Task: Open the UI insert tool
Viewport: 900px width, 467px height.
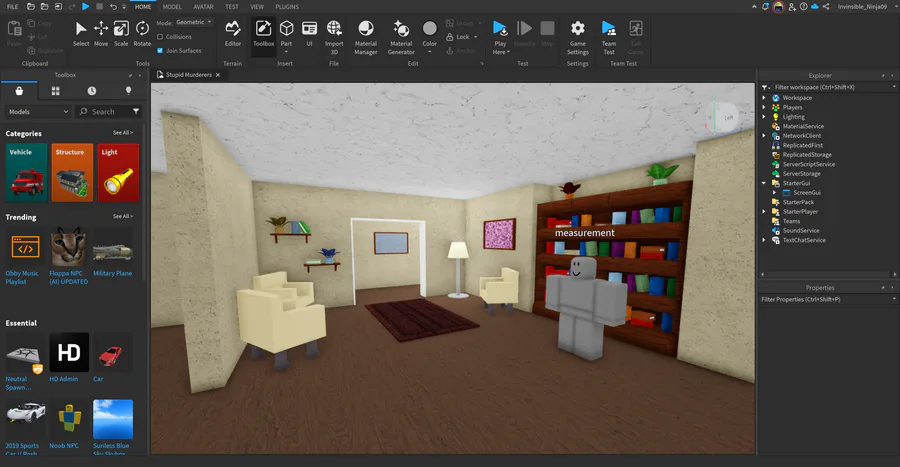Action: [x=309, y=34]
